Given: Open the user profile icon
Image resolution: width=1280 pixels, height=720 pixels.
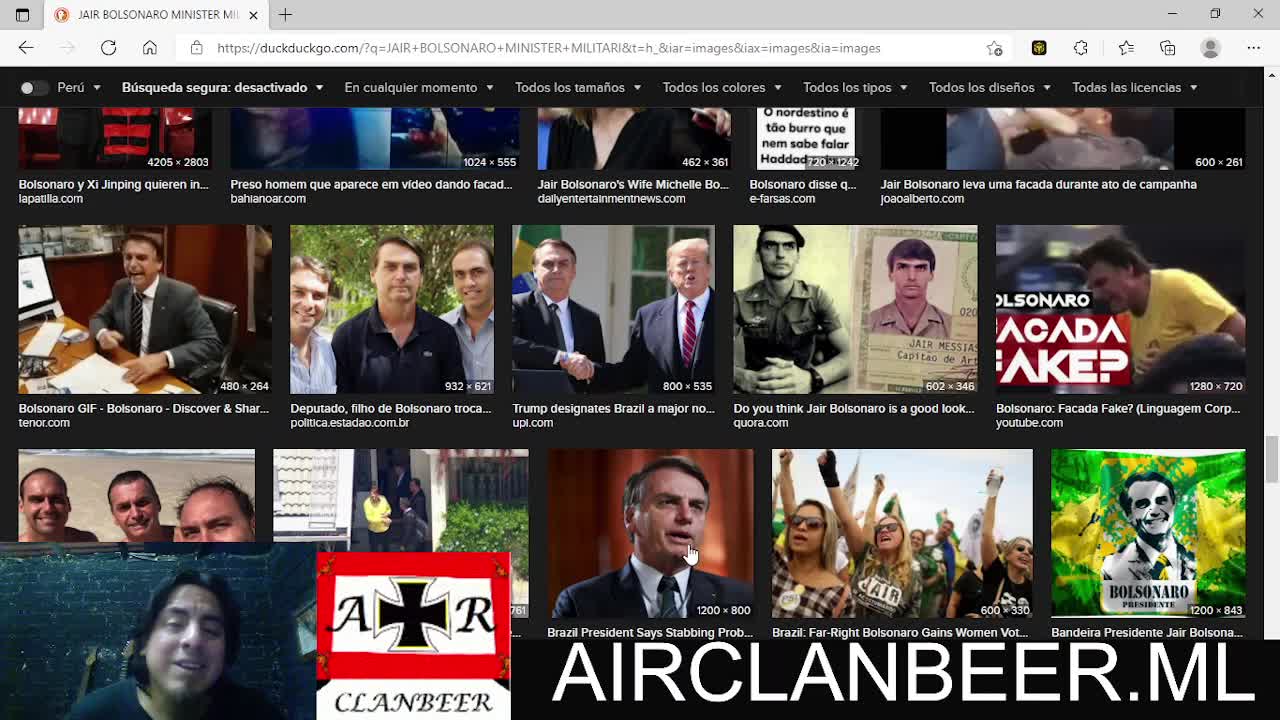Looking at the screenshot, I should pos(1210,48).
